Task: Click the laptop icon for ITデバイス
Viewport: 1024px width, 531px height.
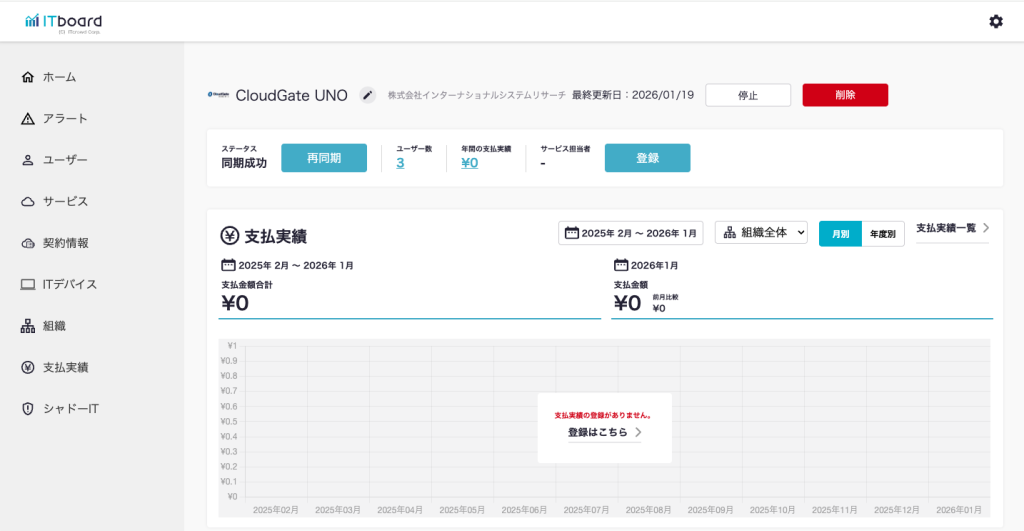Action: tap(28, 284)
